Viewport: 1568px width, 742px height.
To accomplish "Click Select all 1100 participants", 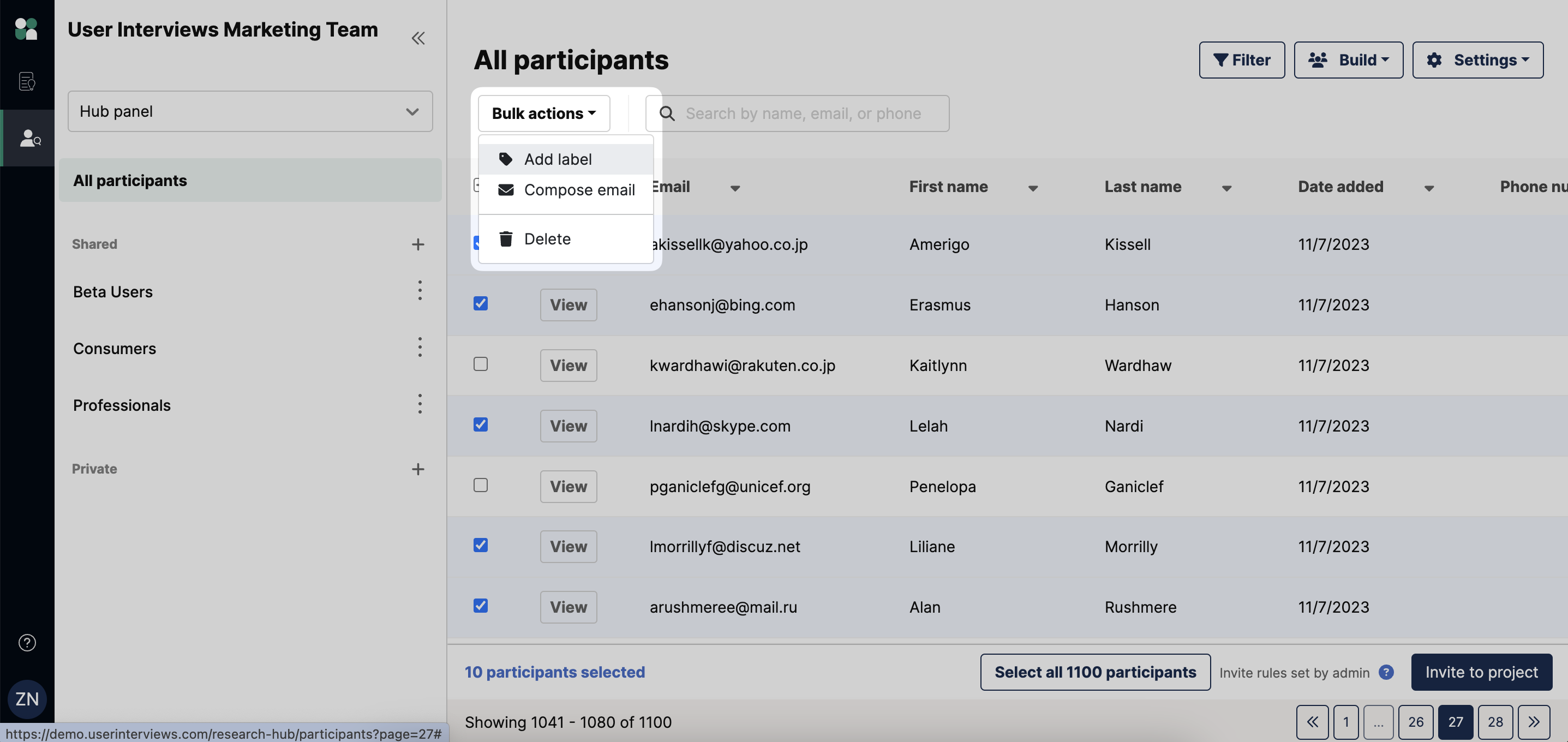I will (1094, 672).
